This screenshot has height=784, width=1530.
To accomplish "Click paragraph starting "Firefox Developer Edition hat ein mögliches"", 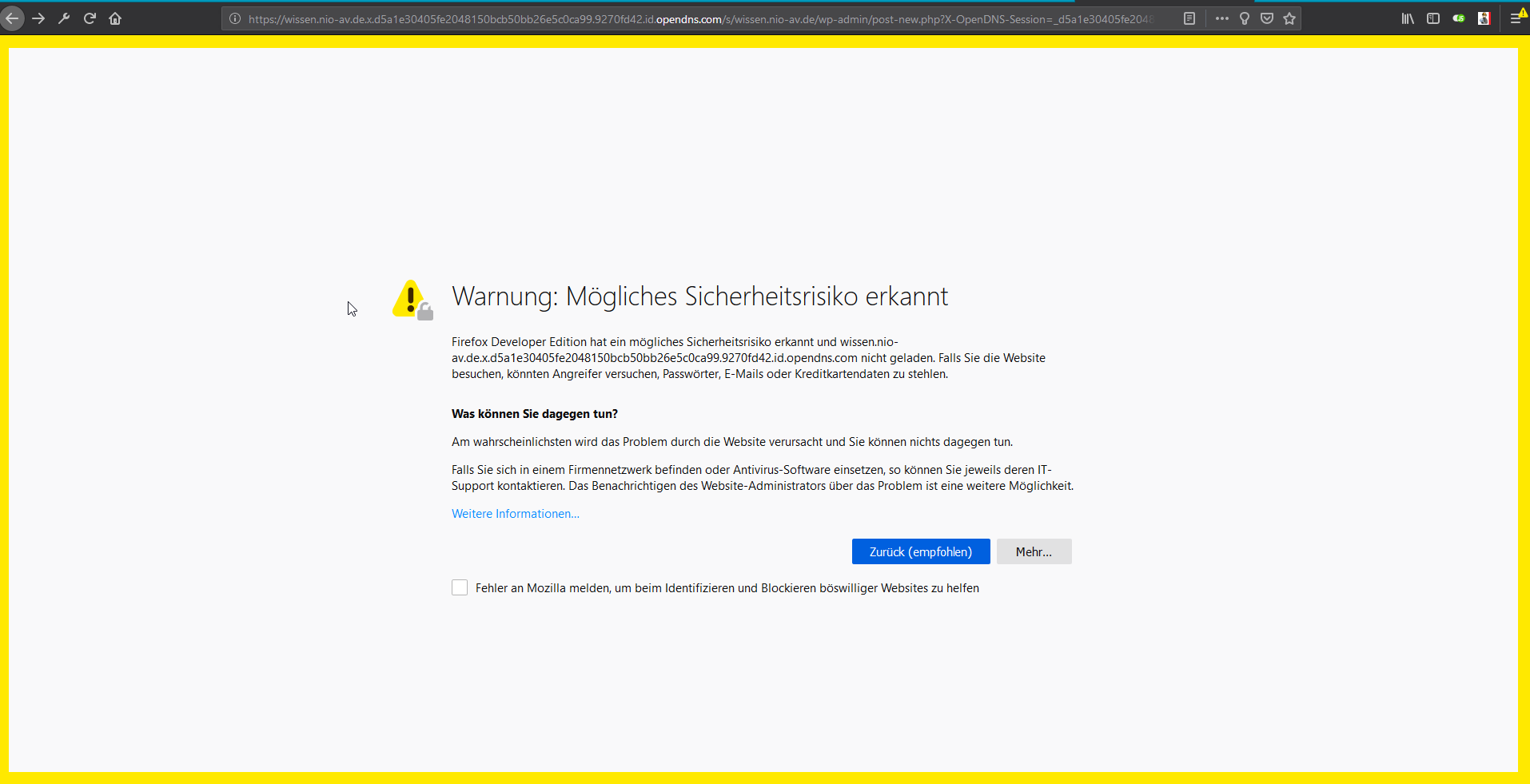I will (x=748, y=358).
